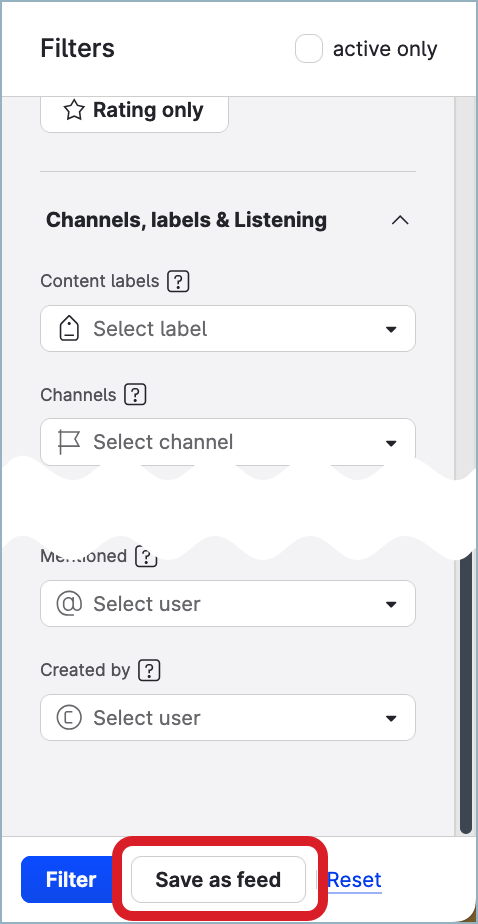Collapse the Channels, labels & Listening section
This screenshot has height=924, width=478.
pyautogui.click(x=400, y=220)
